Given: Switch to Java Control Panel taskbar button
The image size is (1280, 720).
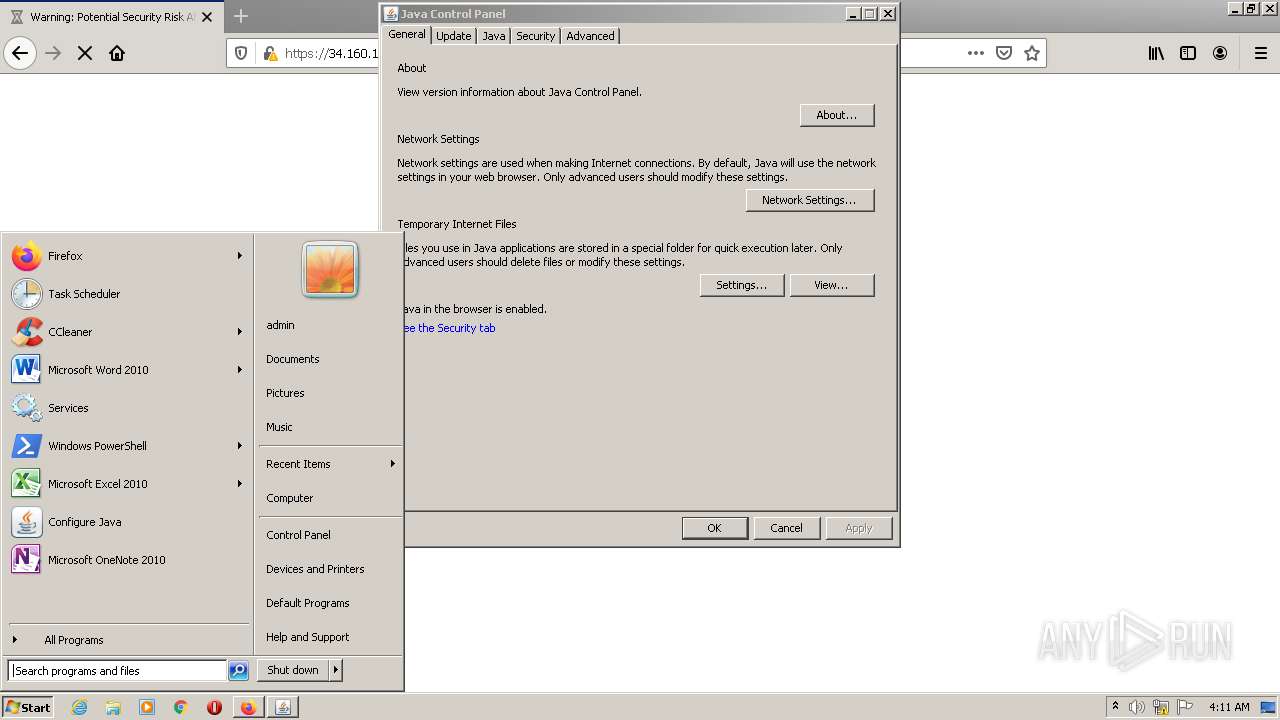Looking at the screenshot, I should pos(283,707).
